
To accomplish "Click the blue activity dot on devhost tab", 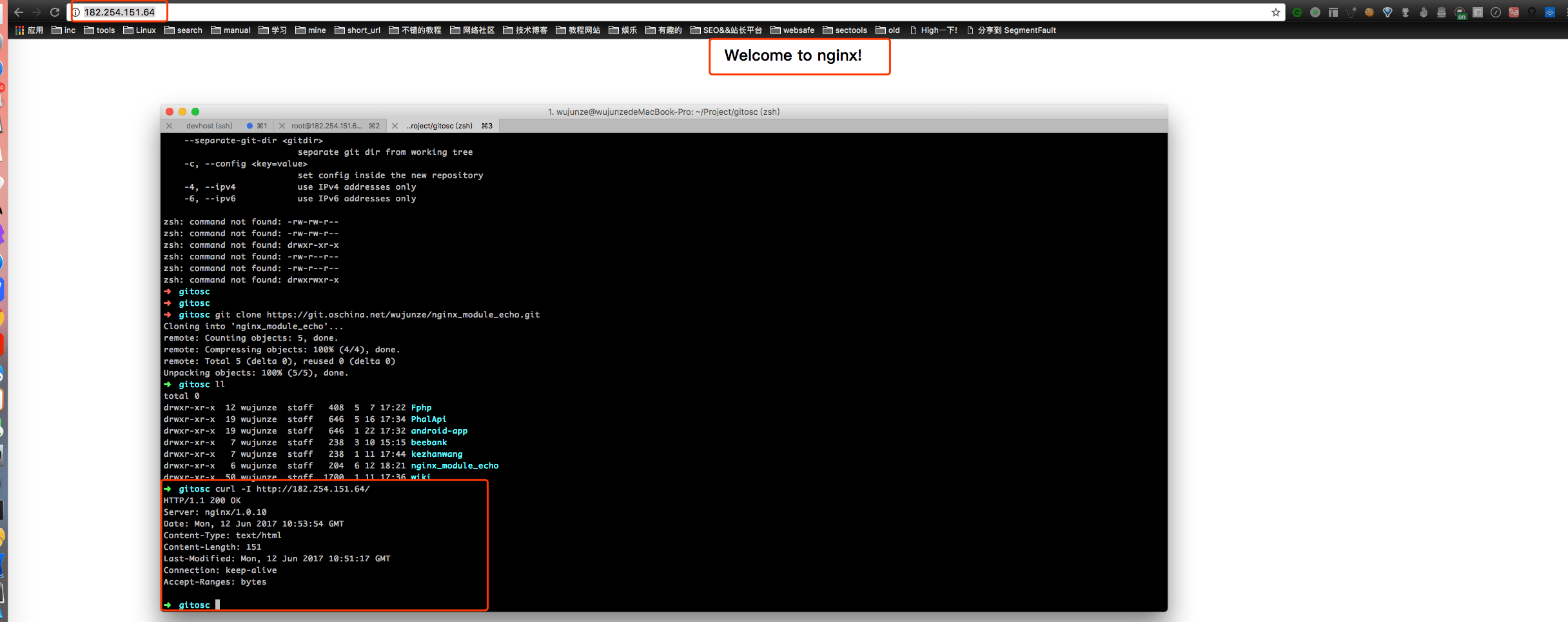I will click(x=250, y=126).
